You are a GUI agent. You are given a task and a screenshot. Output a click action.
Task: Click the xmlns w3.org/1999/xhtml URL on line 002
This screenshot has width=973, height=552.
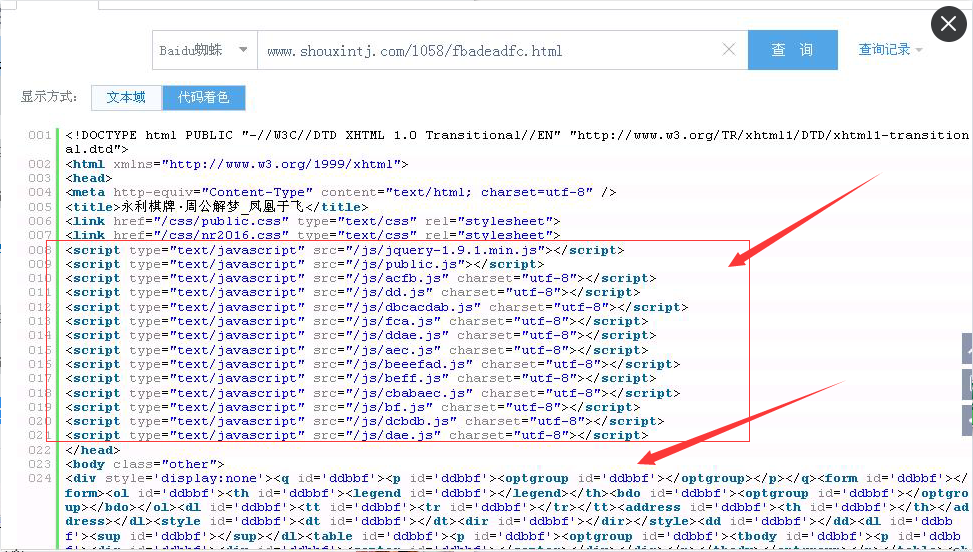(282, 164)
